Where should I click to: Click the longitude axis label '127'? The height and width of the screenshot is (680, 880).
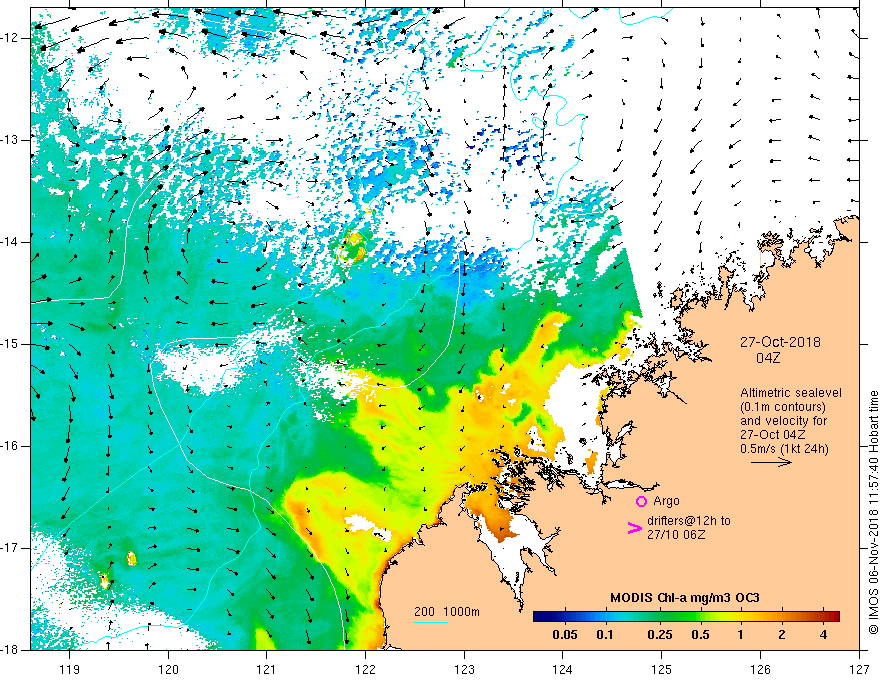859,669
